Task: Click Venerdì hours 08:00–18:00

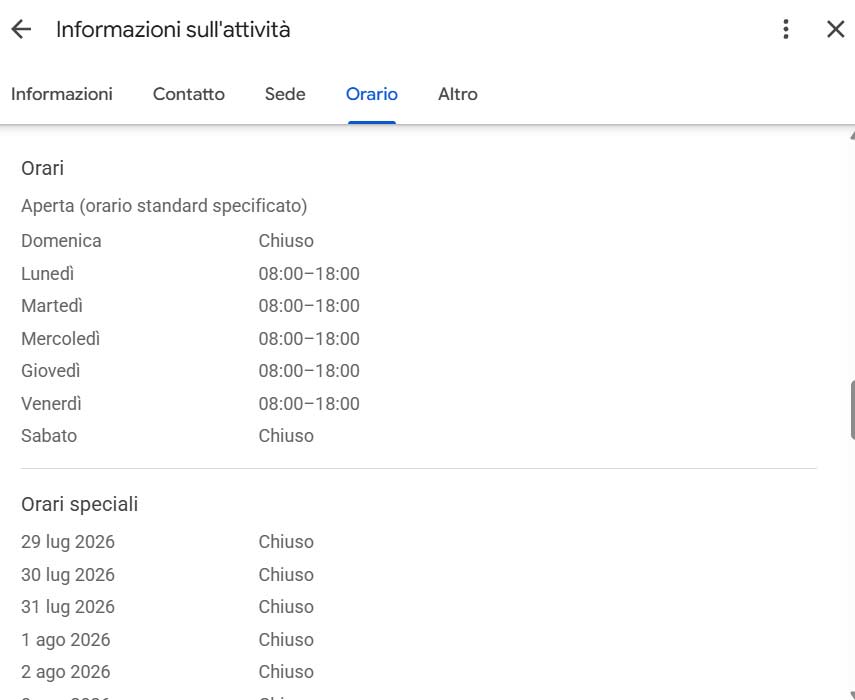Action: tap(309, 403)
